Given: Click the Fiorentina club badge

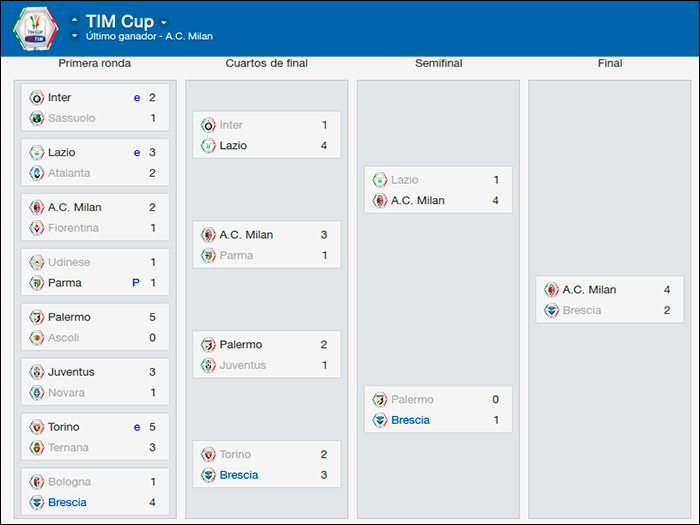Looking at the screenshot, I should 37,228.
